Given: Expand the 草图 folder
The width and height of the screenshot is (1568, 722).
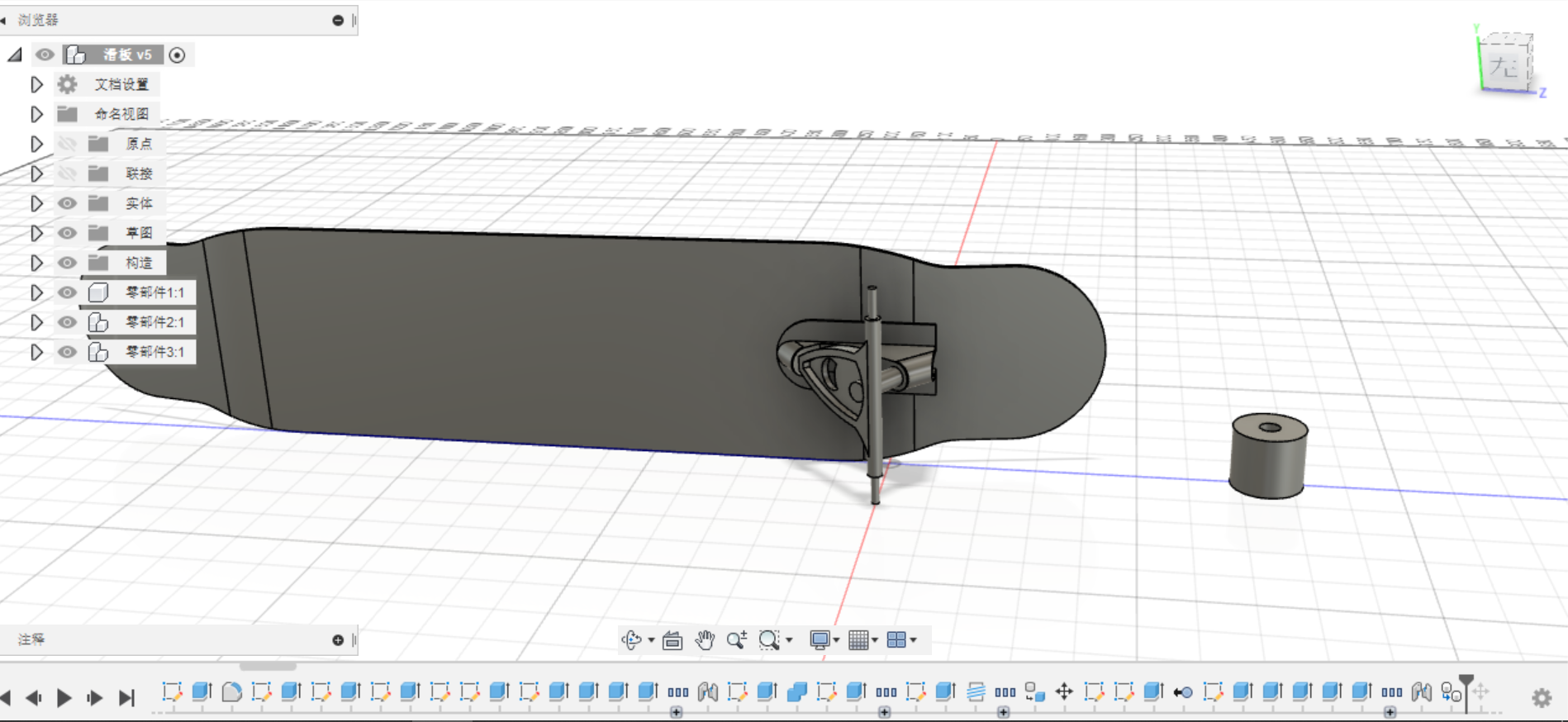Looking at the screenshot, I should pyautogui.click(x=36, y=233).
